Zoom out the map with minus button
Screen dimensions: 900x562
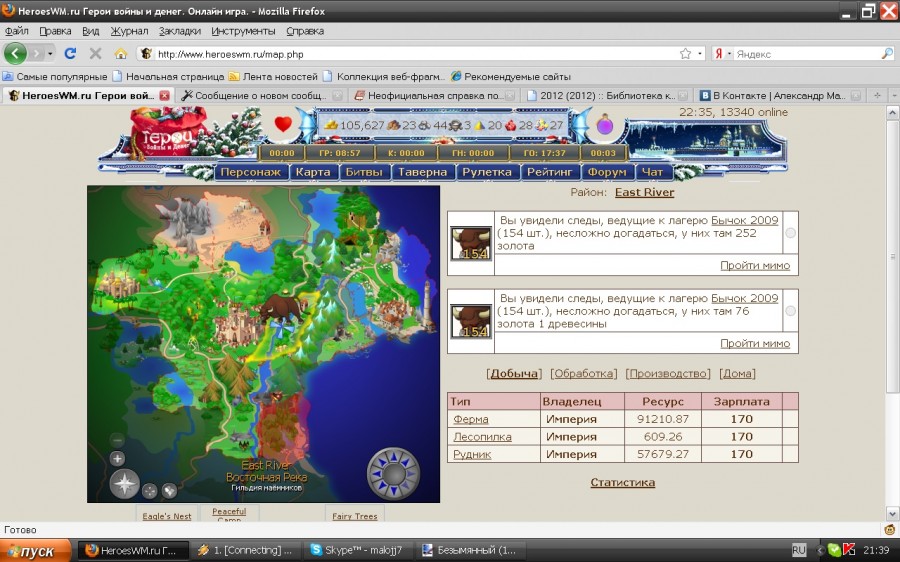117,441
